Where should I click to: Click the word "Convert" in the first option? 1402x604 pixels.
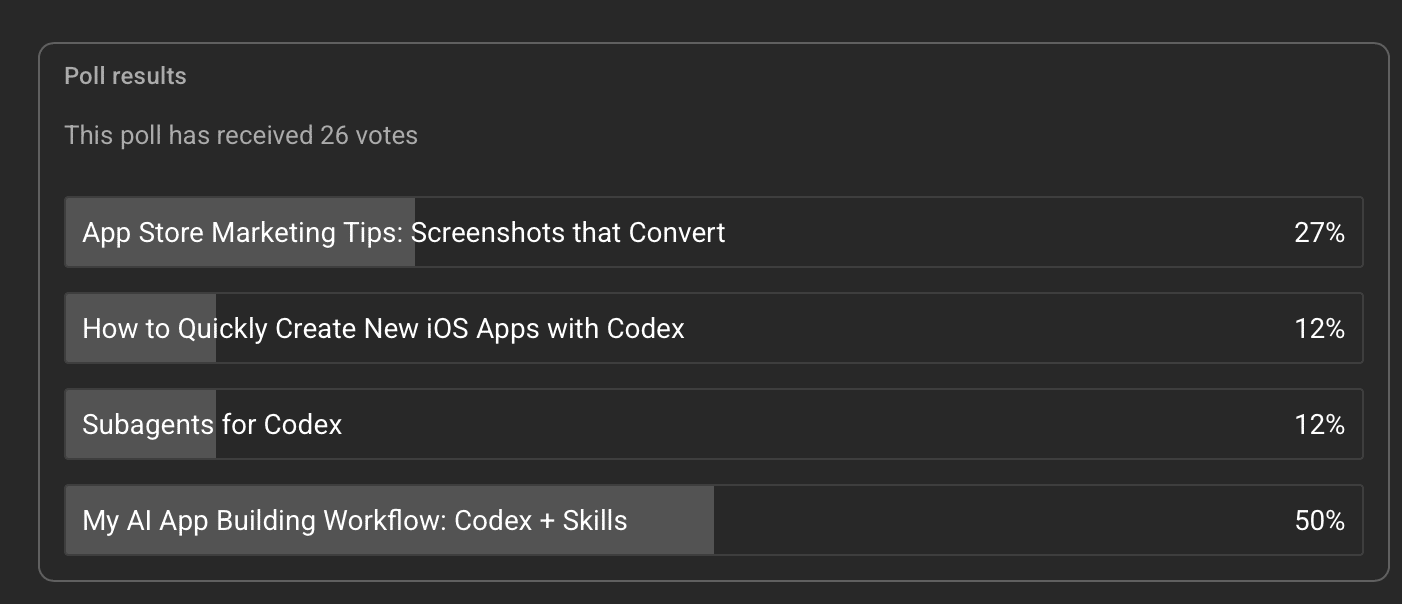677,233
